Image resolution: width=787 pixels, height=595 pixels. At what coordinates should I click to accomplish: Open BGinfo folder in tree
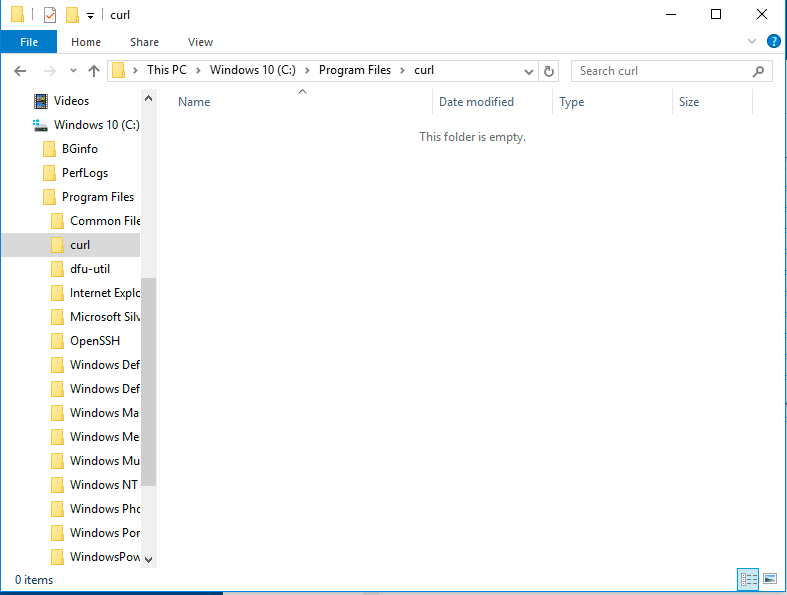point(80,149)
